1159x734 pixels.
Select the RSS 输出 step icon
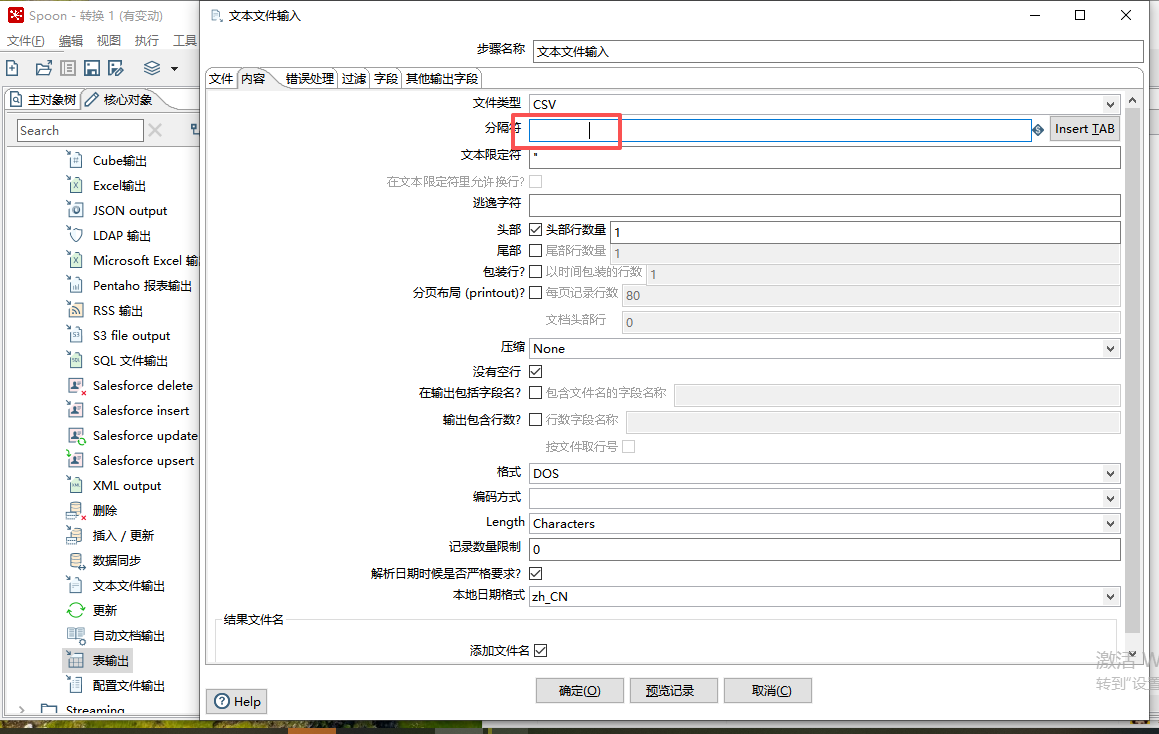[x=75, y=310]
